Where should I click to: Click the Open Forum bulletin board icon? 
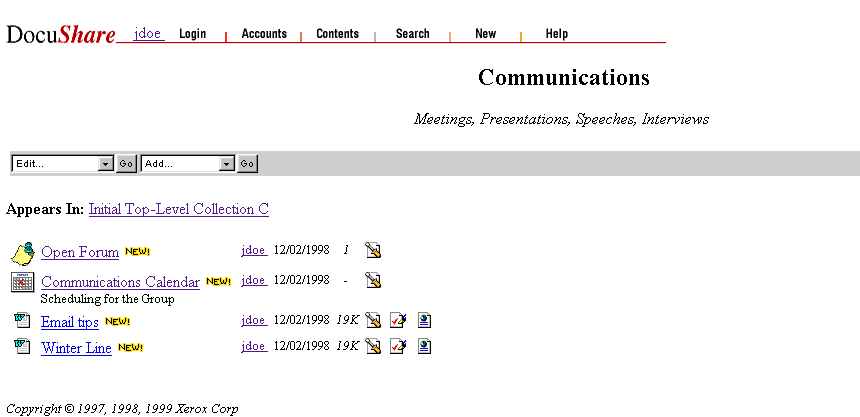22,252
